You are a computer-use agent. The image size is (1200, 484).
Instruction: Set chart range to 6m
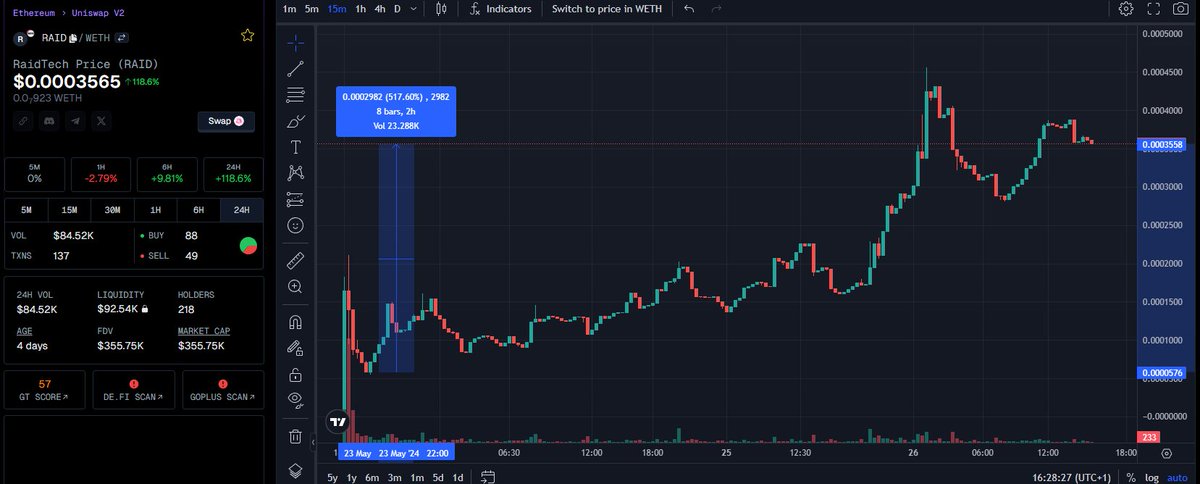[371, 477]
